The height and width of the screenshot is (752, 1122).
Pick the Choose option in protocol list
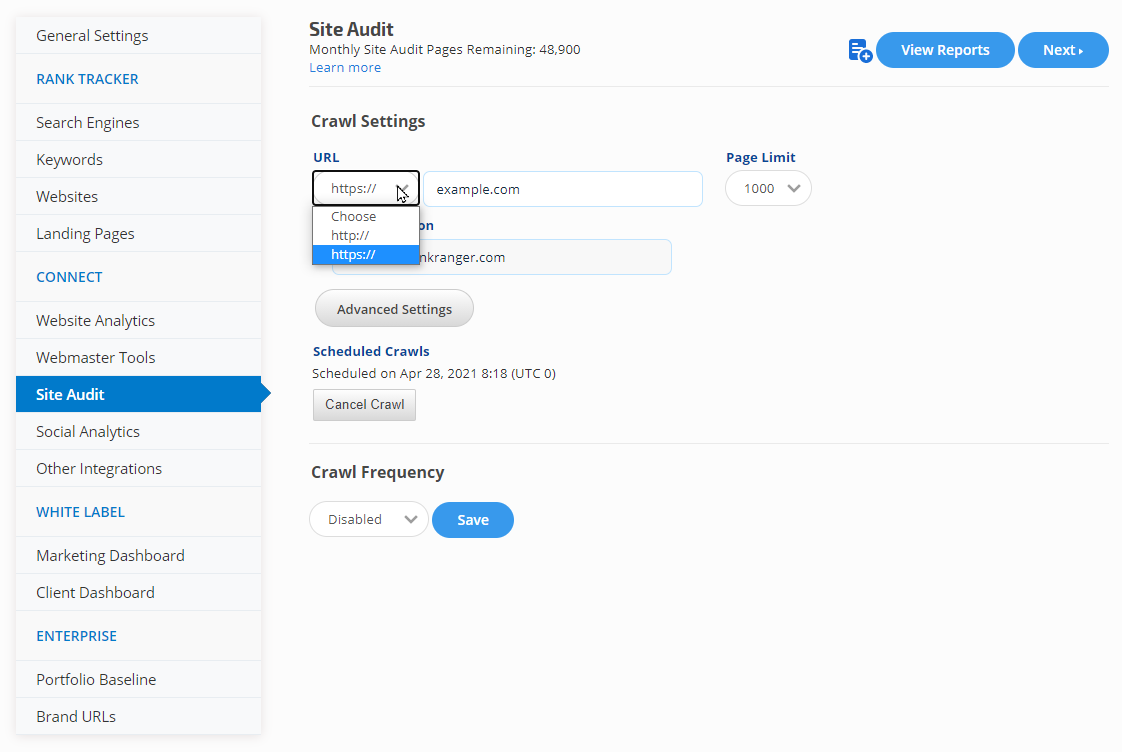click(x=354, y=216)
